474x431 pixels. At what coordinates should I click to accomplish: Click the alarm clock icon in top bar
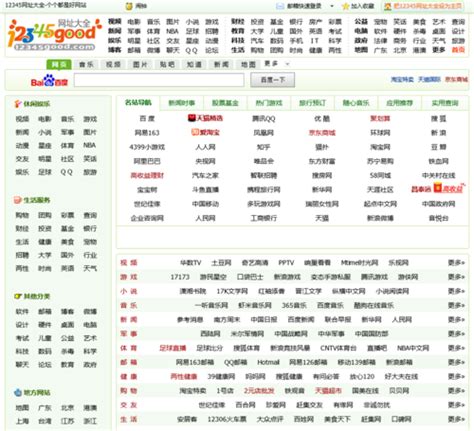click(129, 6)
